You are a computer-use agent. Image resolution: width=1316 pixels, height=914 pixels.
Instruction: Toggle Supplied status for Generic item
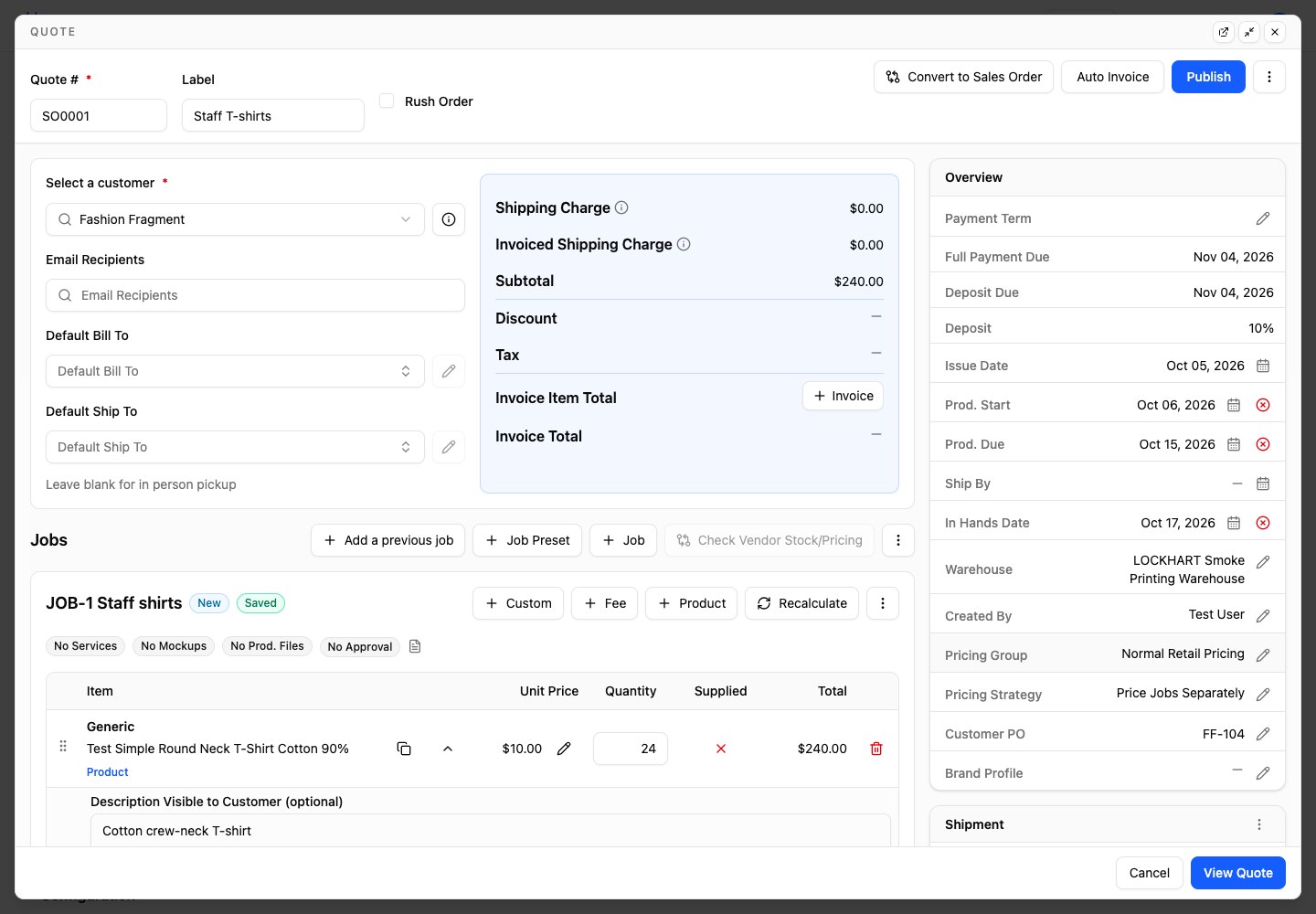[721, 749]
